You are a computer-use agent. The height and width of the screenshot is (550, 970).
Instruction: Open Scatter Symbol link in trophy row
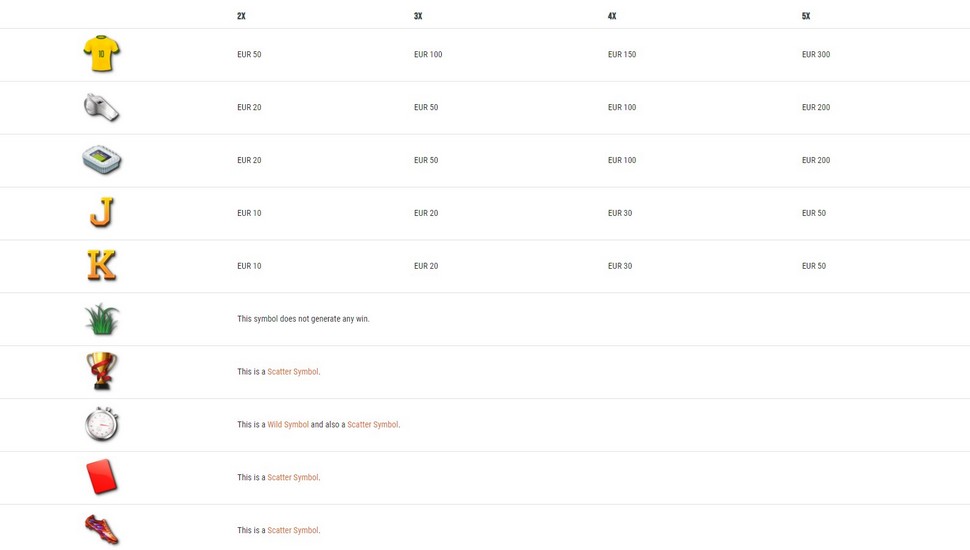click(x=293, y=372)
